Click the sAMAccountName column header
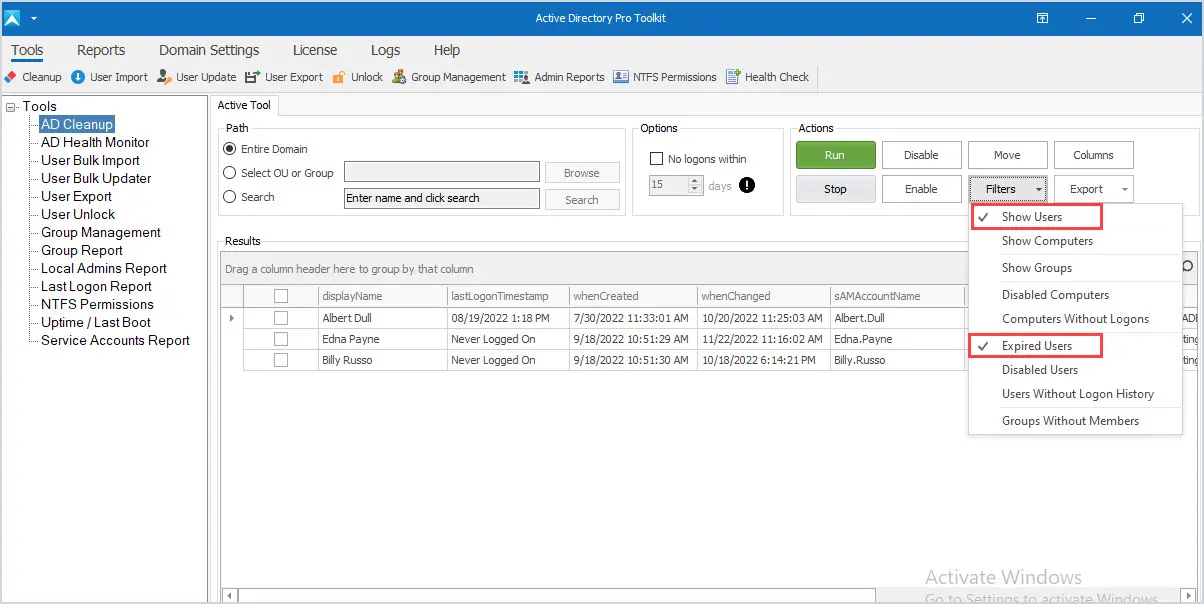The height and width of the screenshot is (604, 1204). coord(897,296)
